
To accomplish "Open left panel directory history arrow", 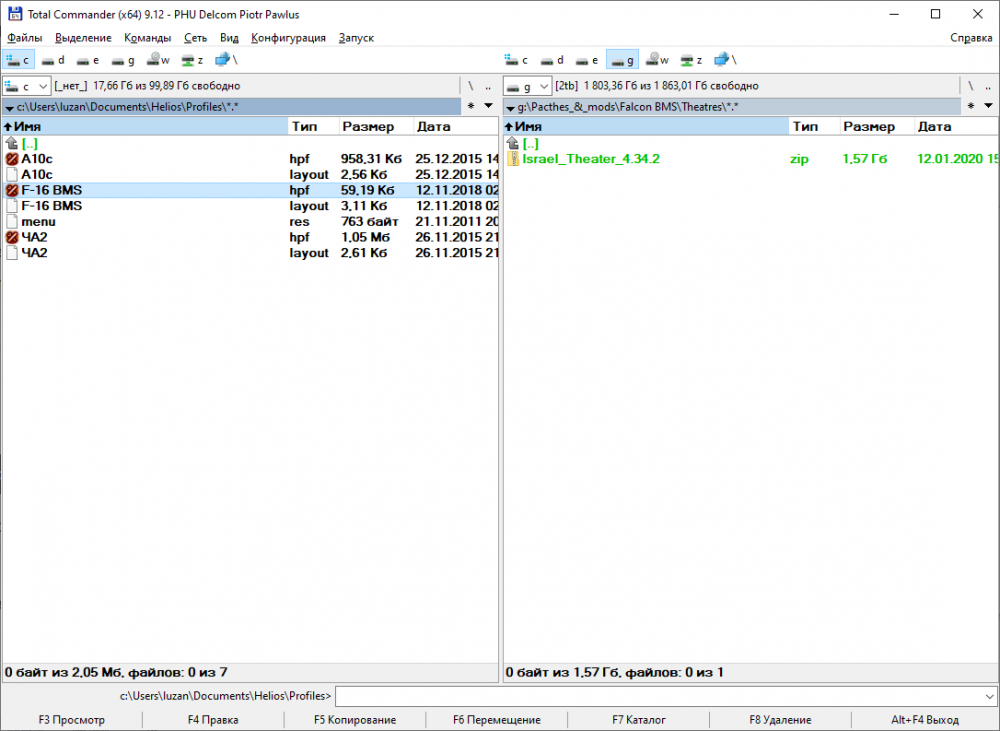I will pyautogui.click(x=488, y=106).
